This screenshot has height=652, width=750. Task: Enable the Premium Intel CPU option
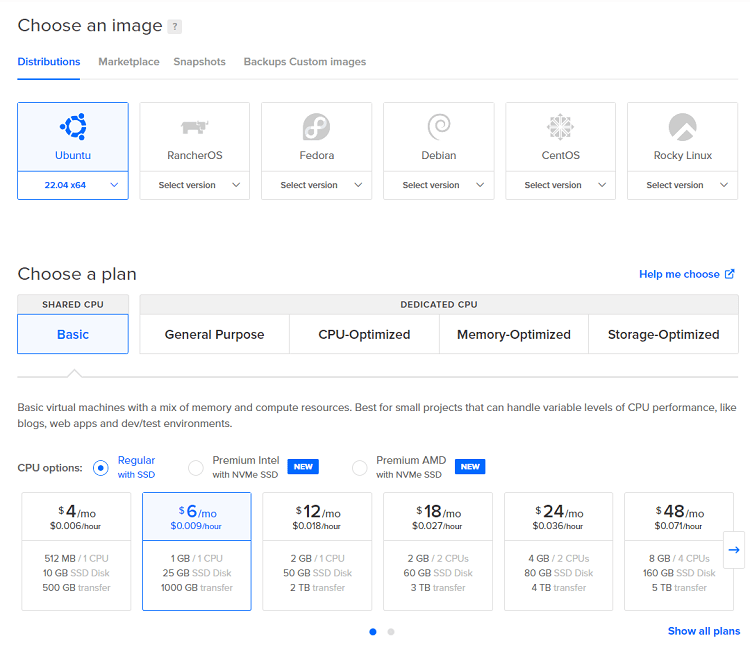pos(196,467)
